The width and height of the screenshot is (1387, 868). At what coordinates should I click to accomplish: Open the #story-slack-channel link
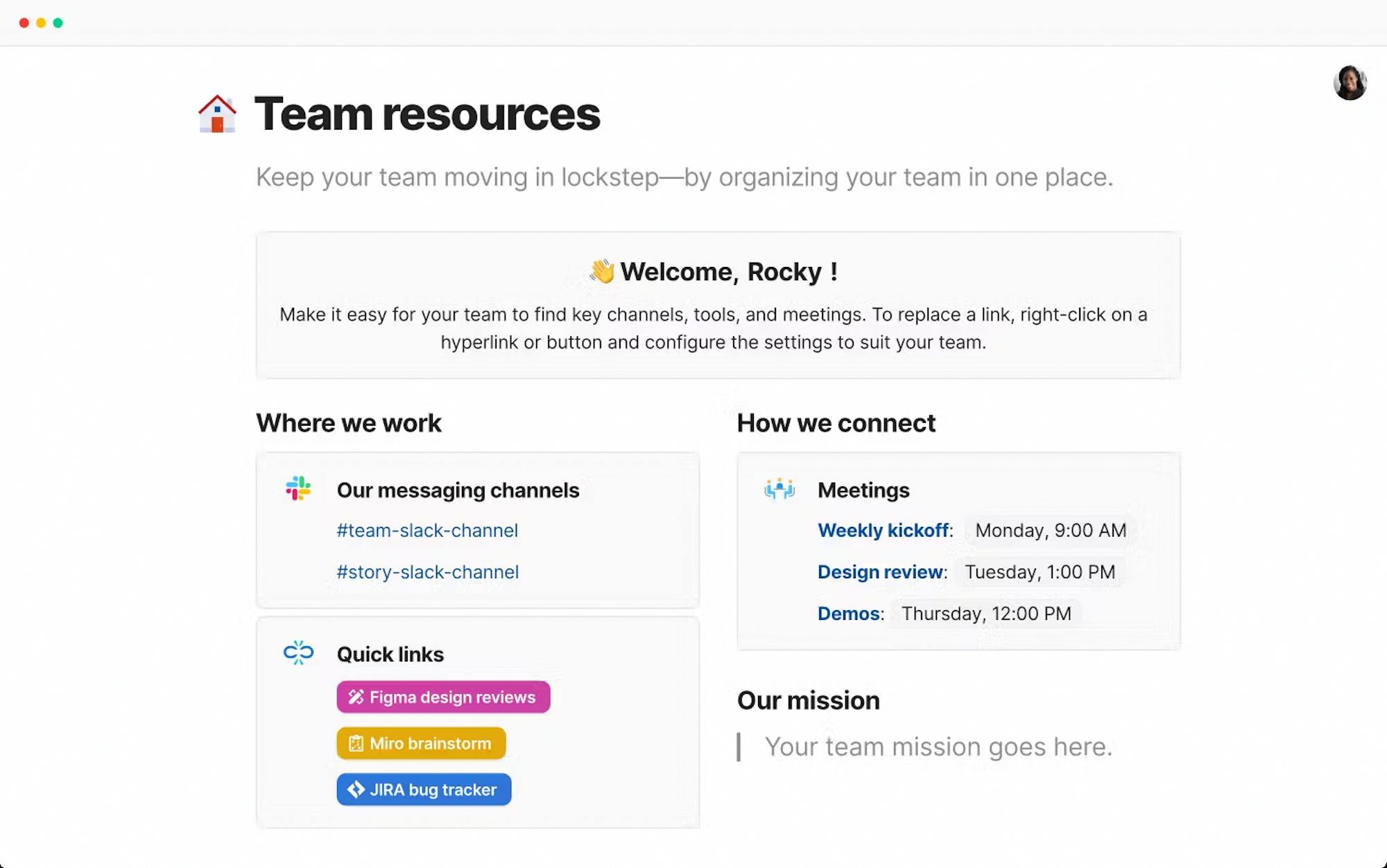tap(428, 572)
